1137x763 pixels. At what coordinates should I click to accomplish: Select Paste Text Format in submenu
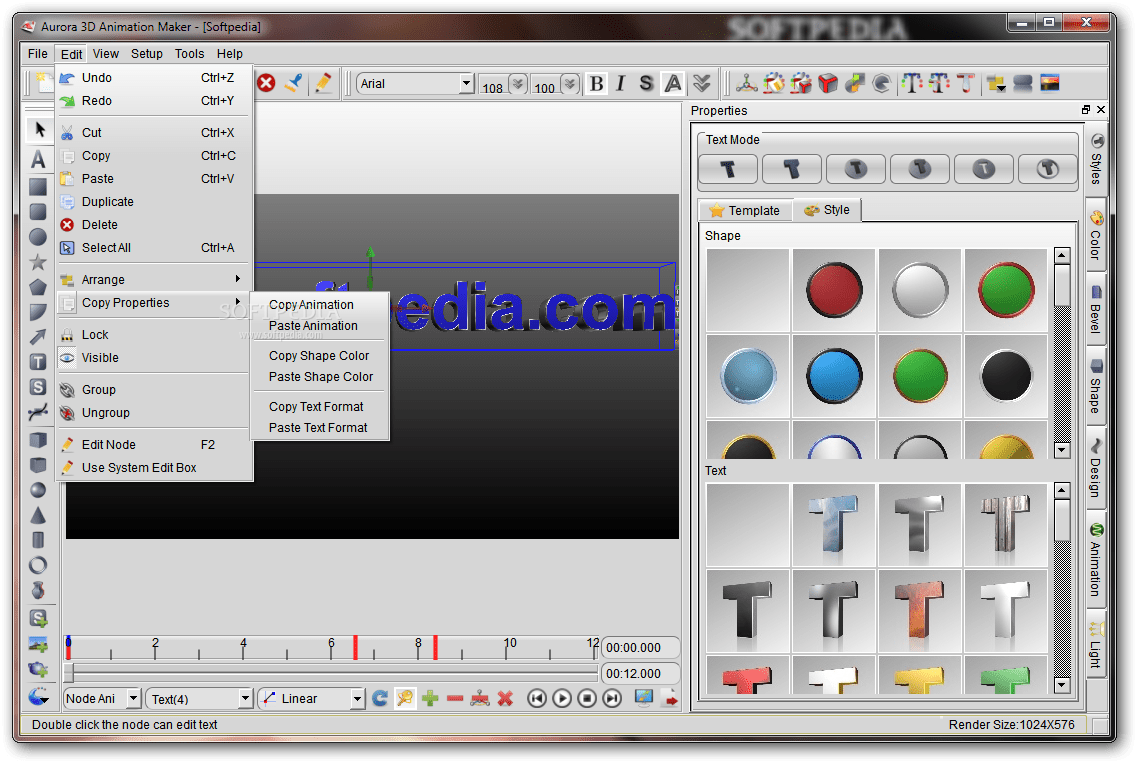coord(319,428)
